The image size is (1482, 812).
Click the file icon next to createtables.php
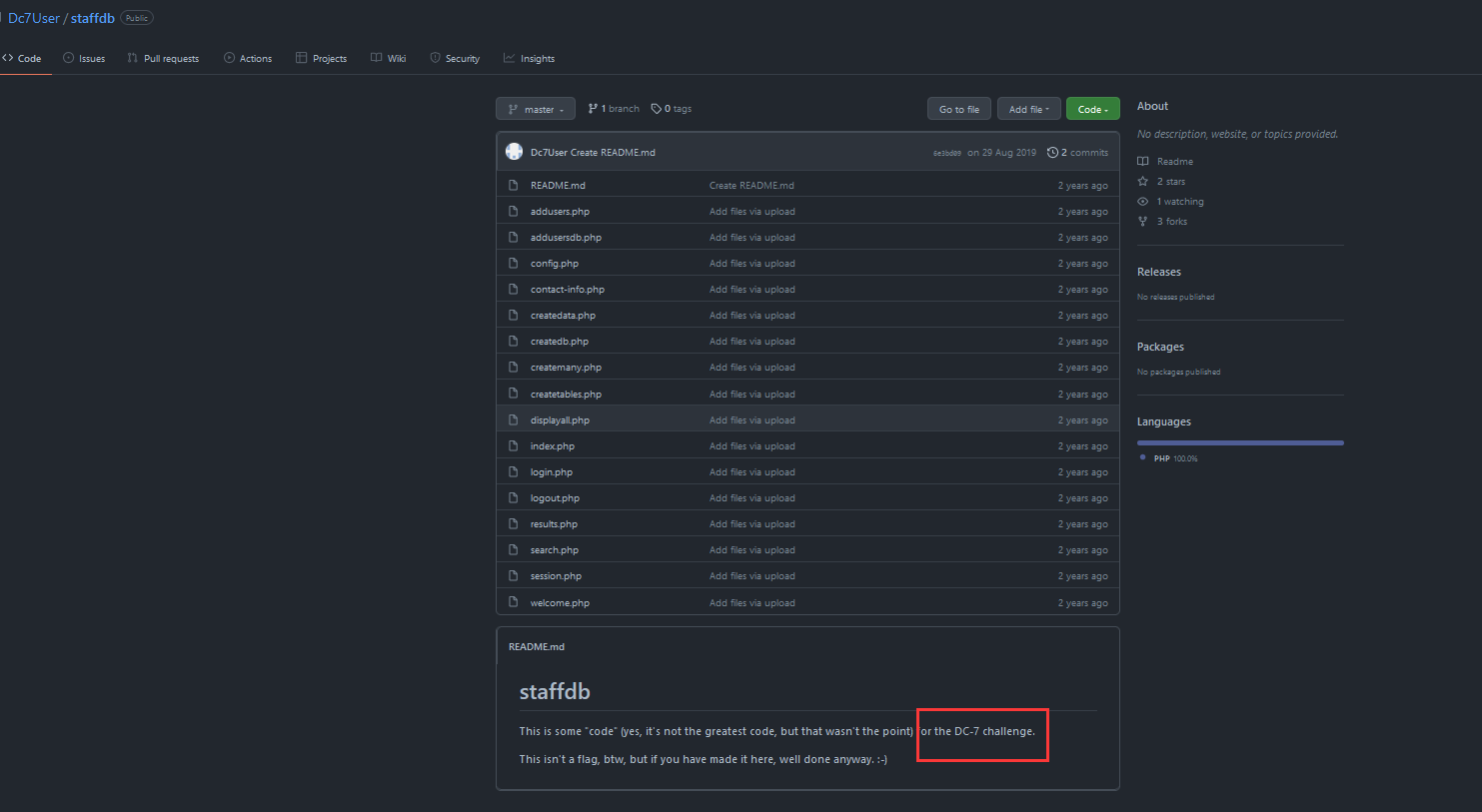(x=513, y=395)
